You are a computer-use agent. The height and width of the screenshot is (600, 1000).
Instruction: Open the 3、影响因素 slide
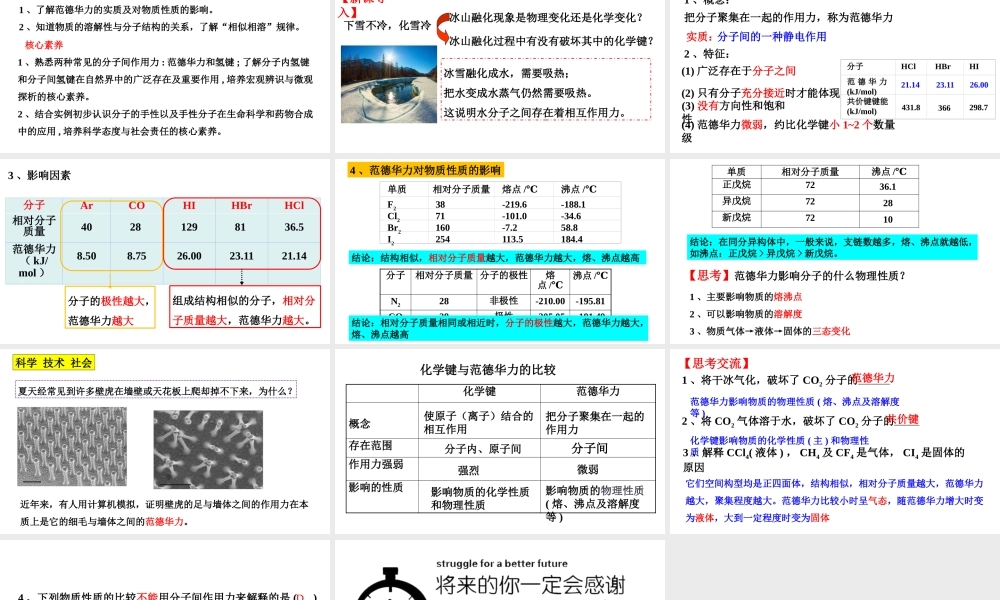(x=165, y=252)
